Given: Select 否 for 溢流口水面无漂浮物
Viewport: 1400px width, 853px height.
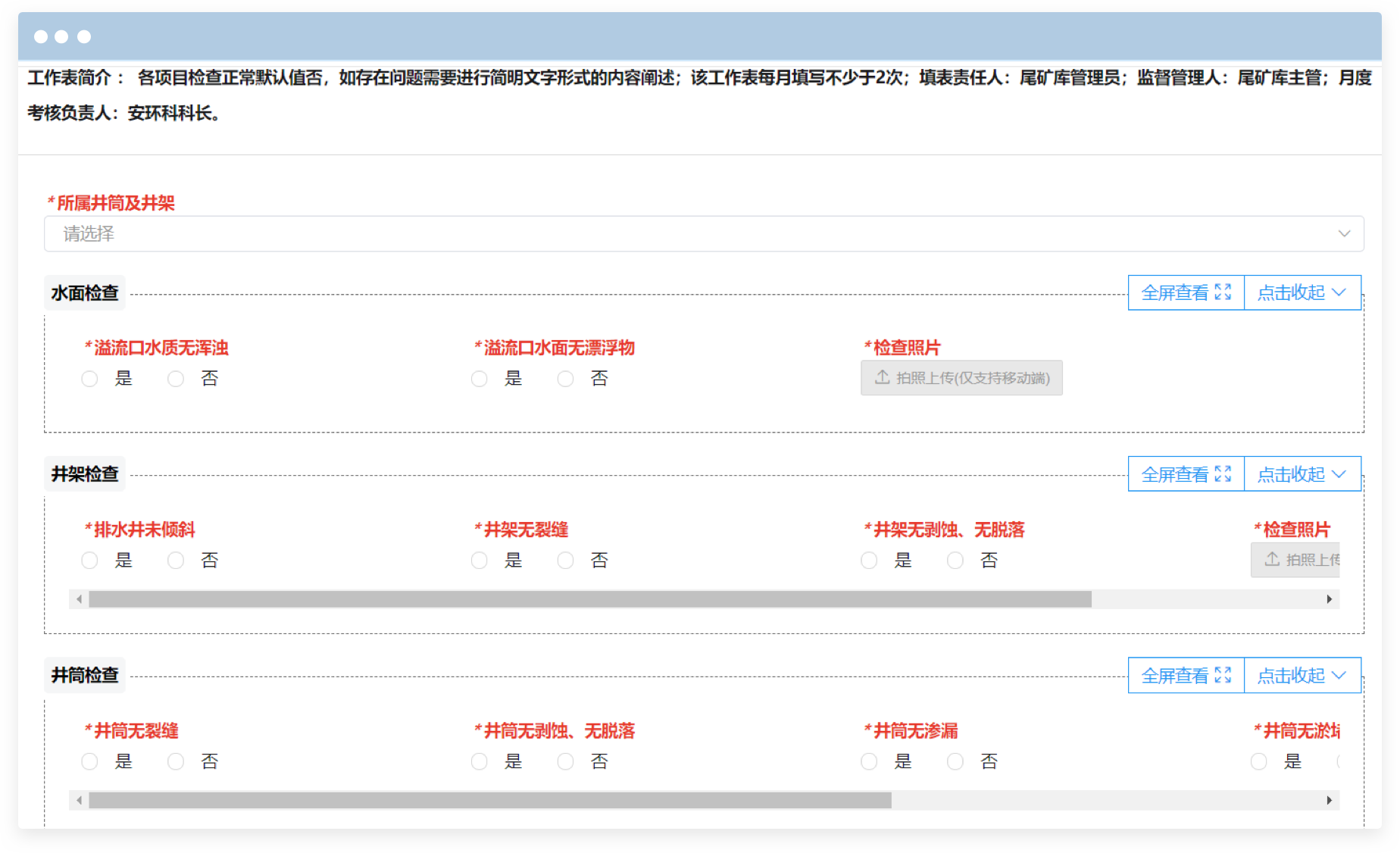Looking at the screenshot, I should (x=566, y=379).
